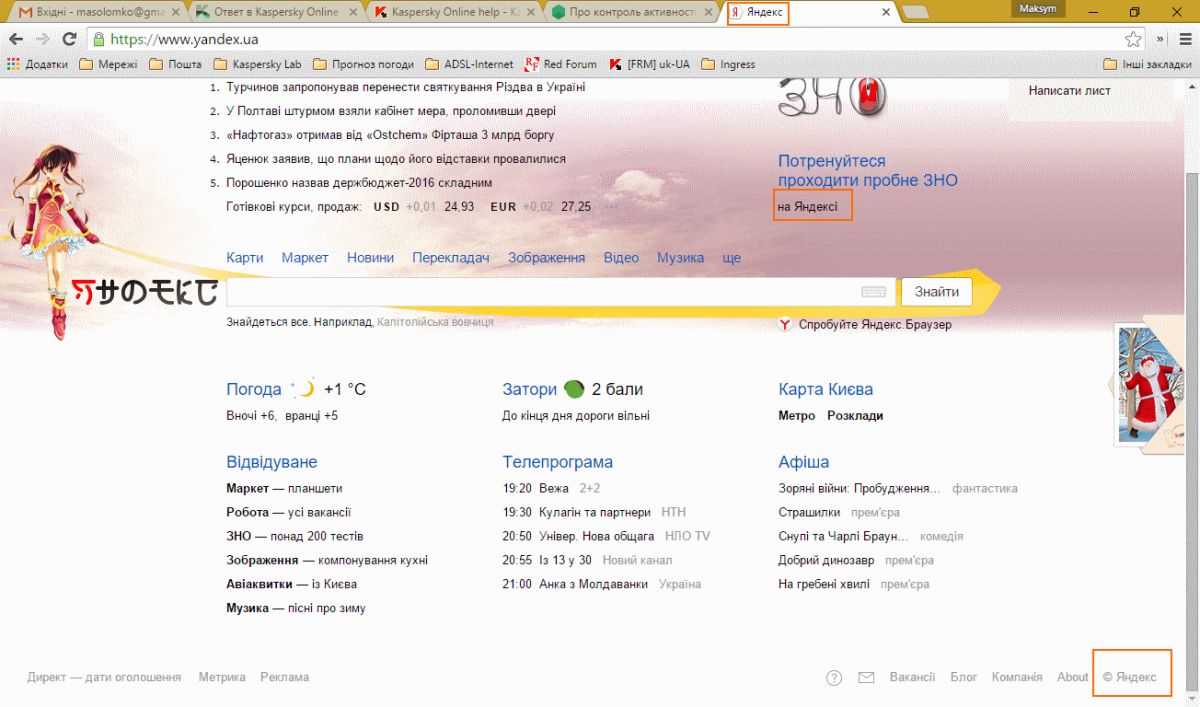This screenshot has height=707, width=1200.
Task: Click the ZNO mouse logo image
Action: (x=832, y=97)
